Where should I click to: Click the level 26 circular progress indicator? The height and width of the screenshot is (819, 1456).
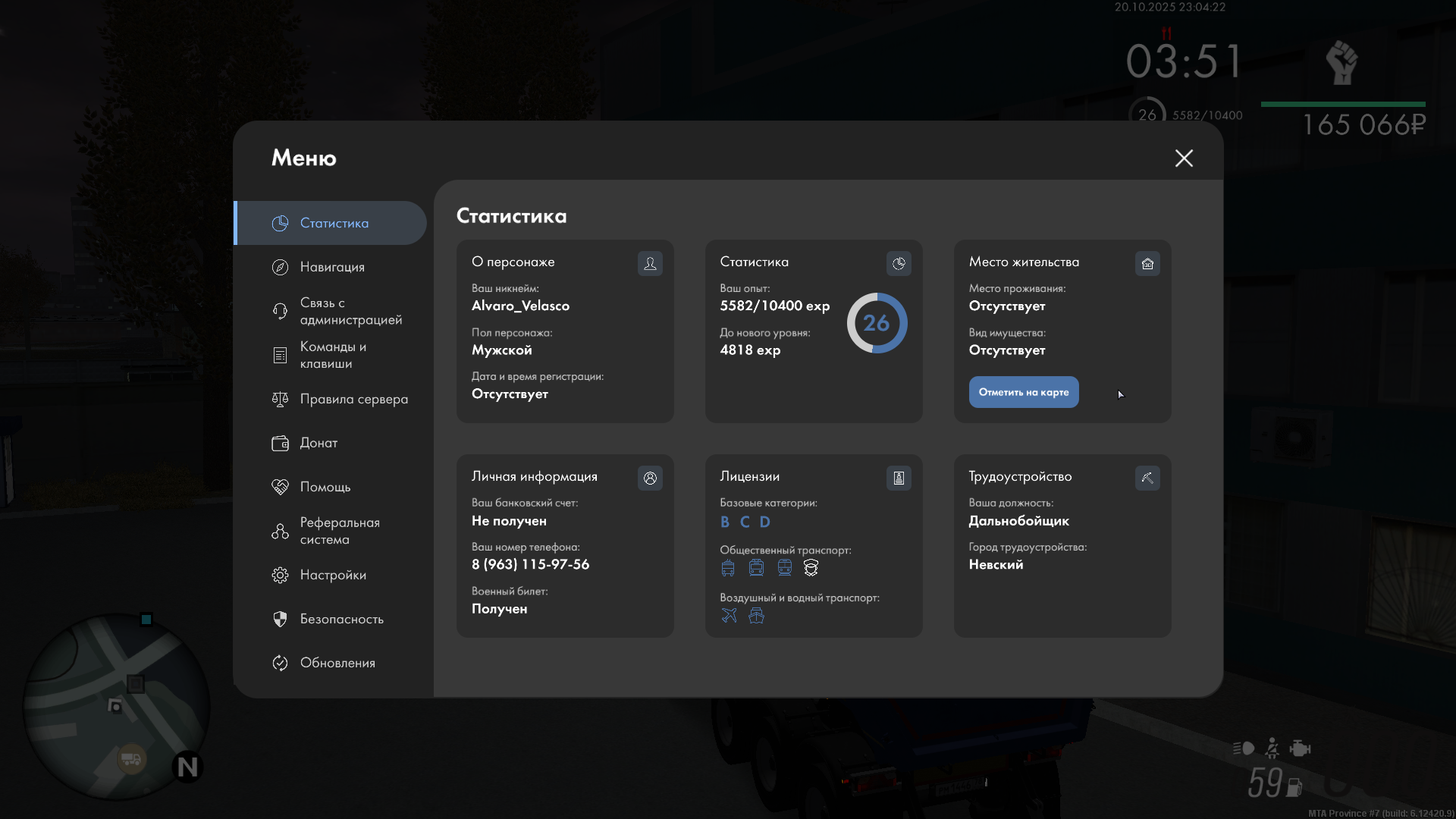877,323
